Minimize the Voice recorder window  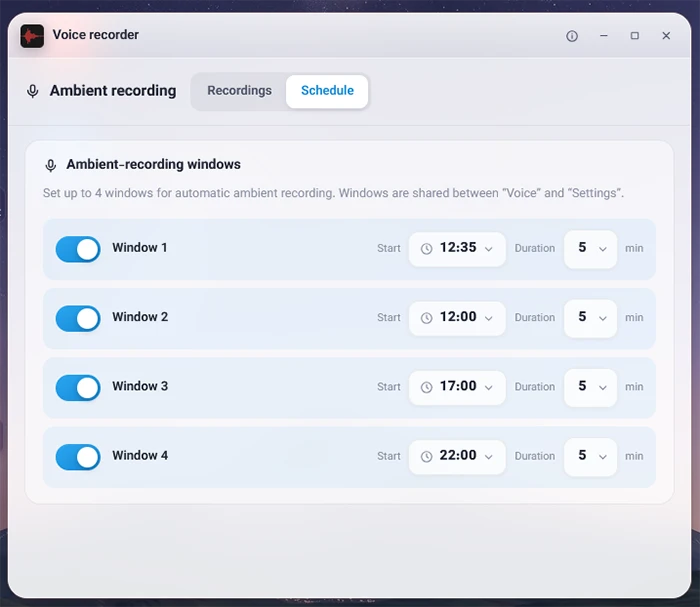604,36
